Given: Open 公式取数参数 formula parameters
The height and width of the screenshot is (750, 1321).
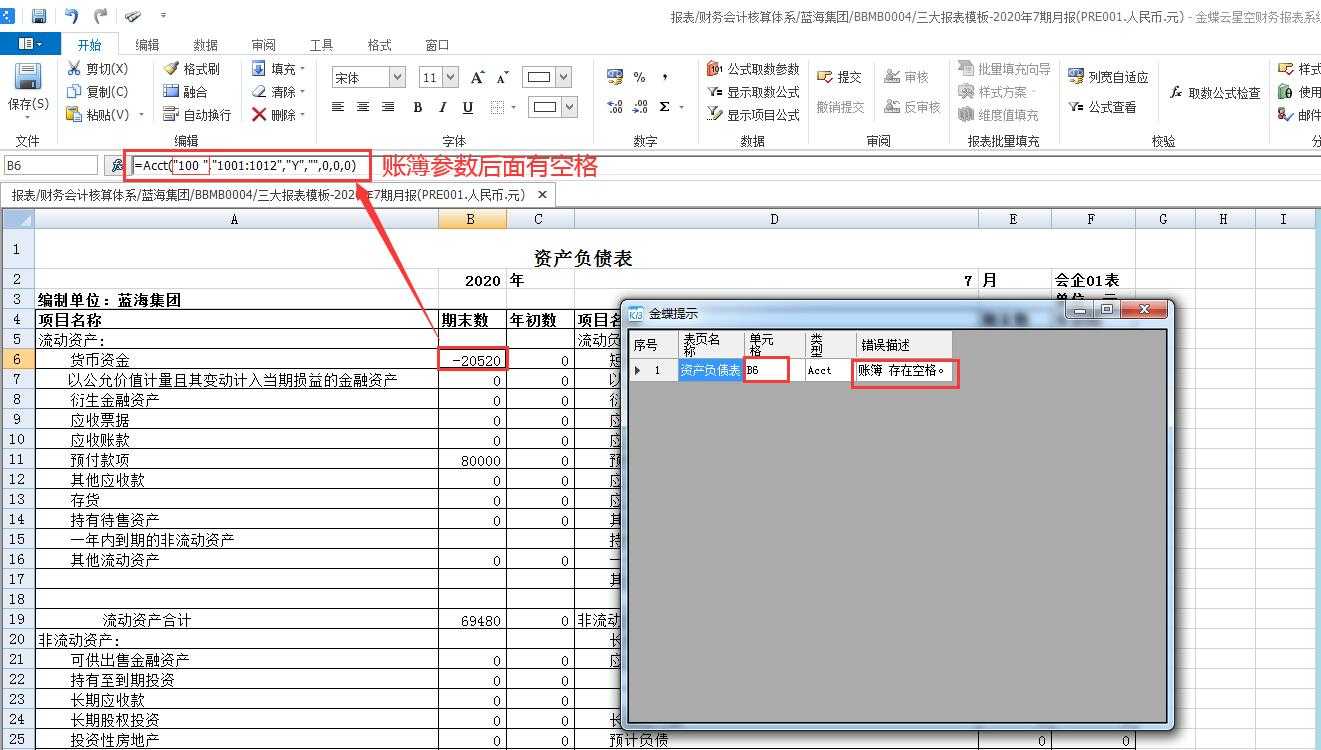Looking at the screenshot, I should [753, 69].
